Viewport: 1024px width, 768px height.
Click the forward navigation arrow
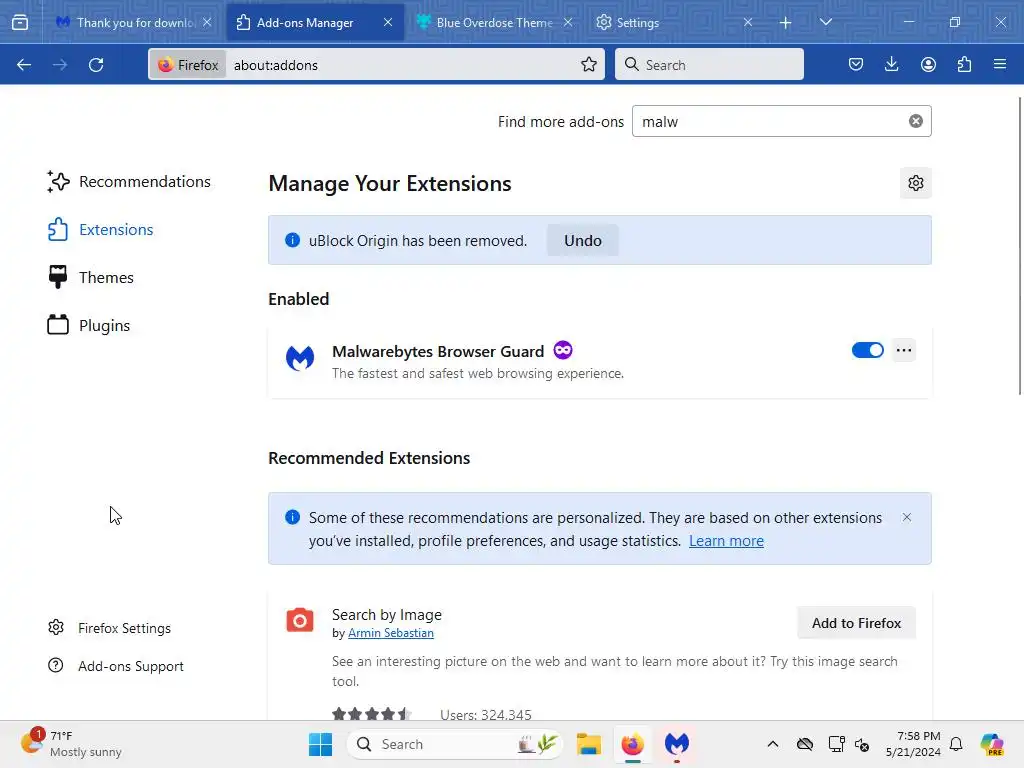coord(60,65)
